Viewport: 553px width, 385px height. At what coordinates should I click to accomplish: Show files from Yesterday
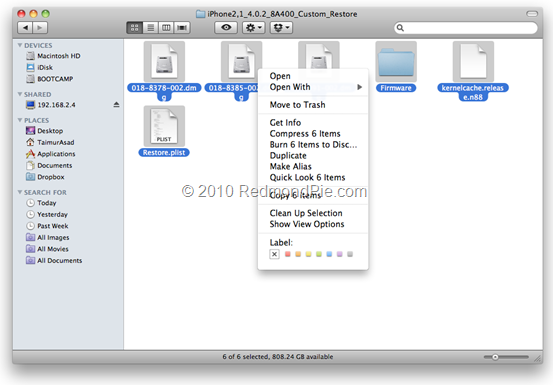coord(47,214)
